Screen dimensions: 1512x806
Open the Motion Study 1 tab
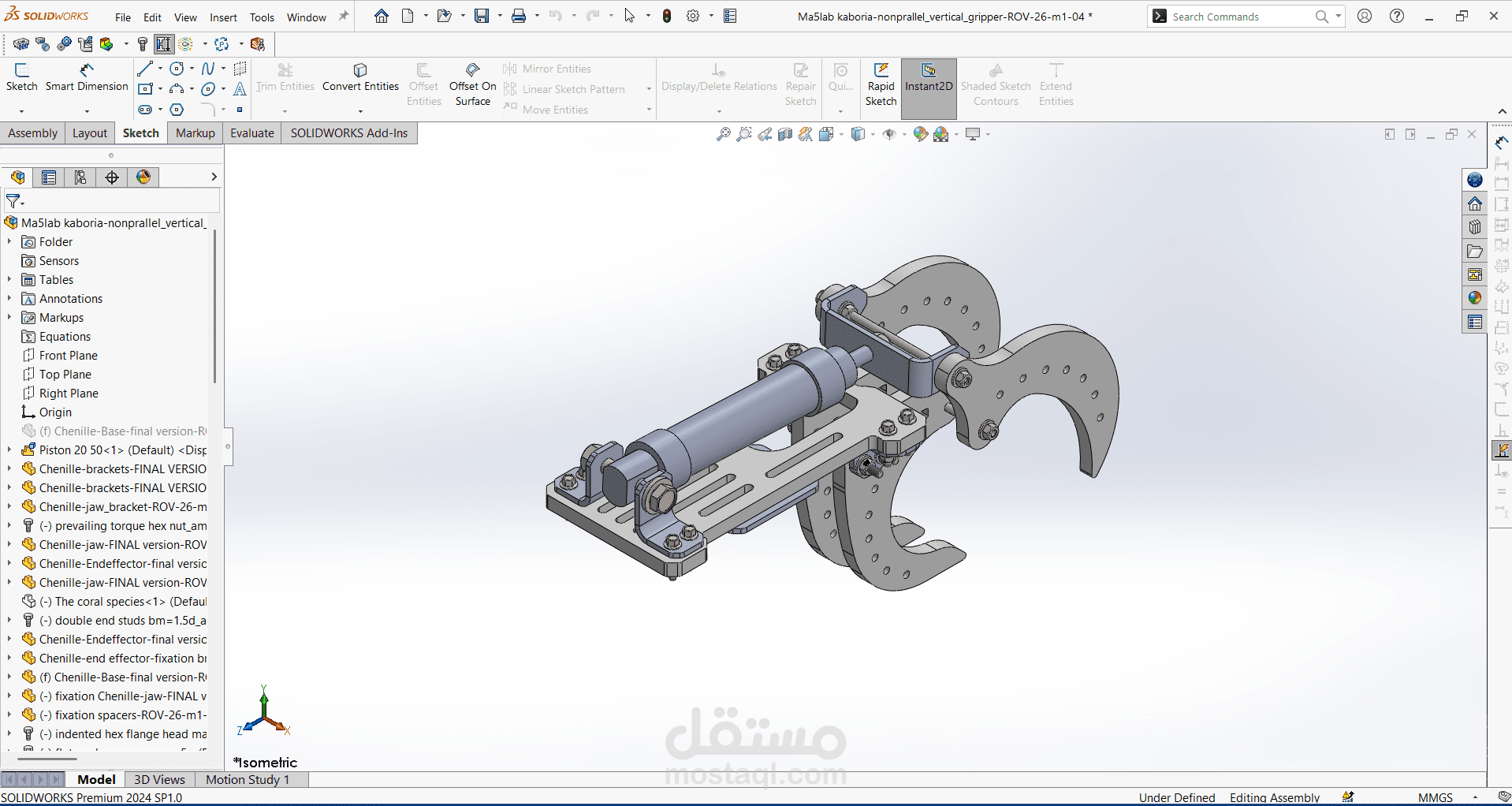[248, 779]
